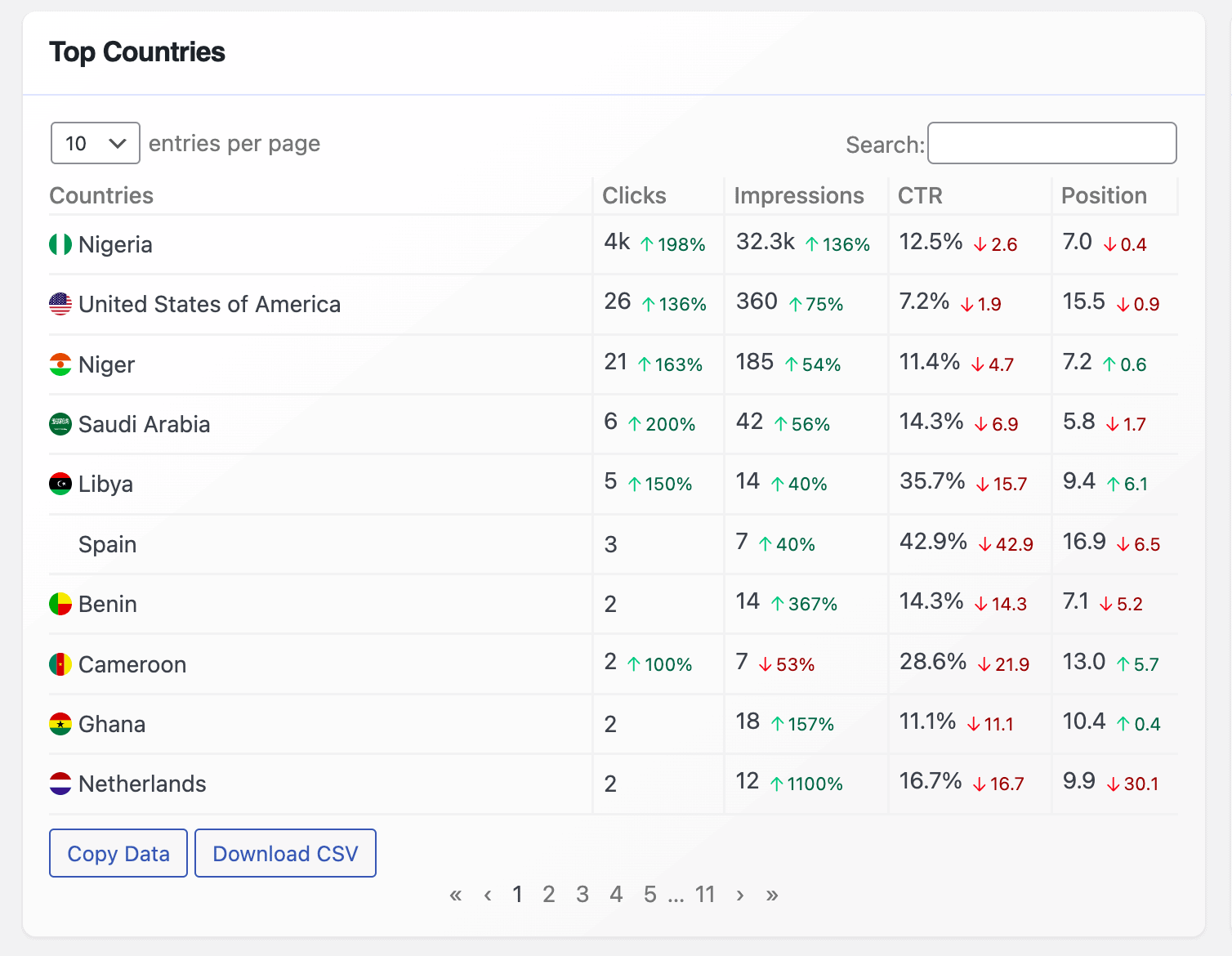Click the Download CSV button
Viewport: 1232px width, 956px height.
pos(285,853)
